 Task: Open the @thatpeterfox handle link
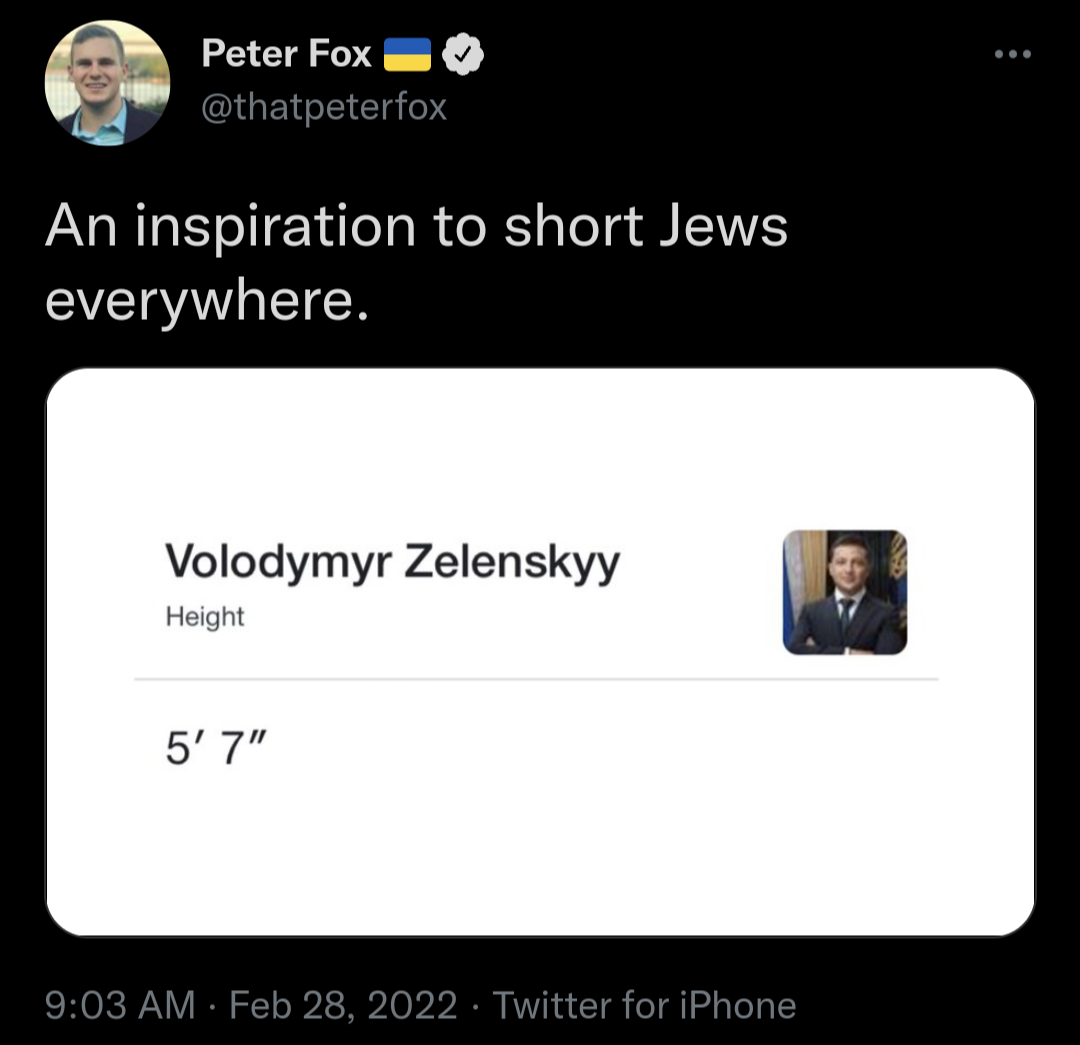click(x=324, y=106)
